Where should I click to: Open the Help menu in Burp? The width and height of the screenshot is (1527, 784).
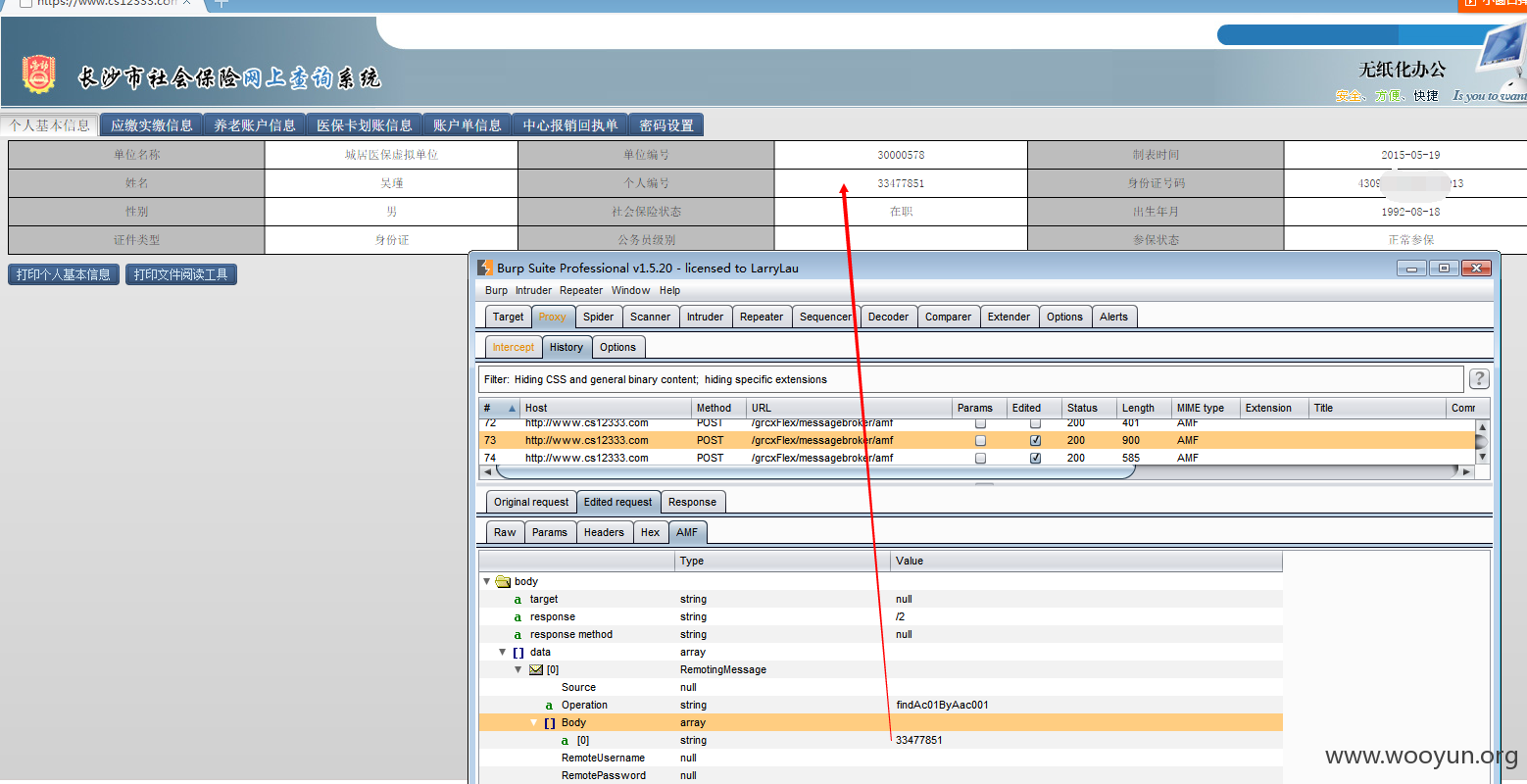[x=669, y=290]
